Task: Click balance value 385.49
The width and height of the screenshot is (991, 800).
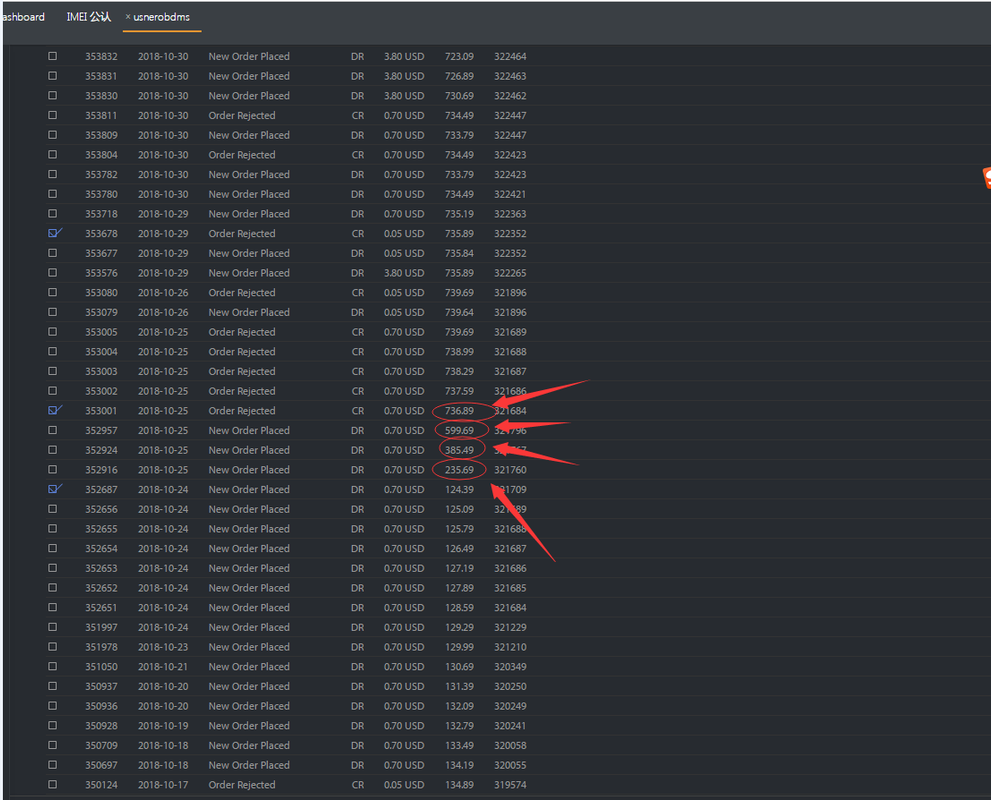Action: [x=459, y=450]
